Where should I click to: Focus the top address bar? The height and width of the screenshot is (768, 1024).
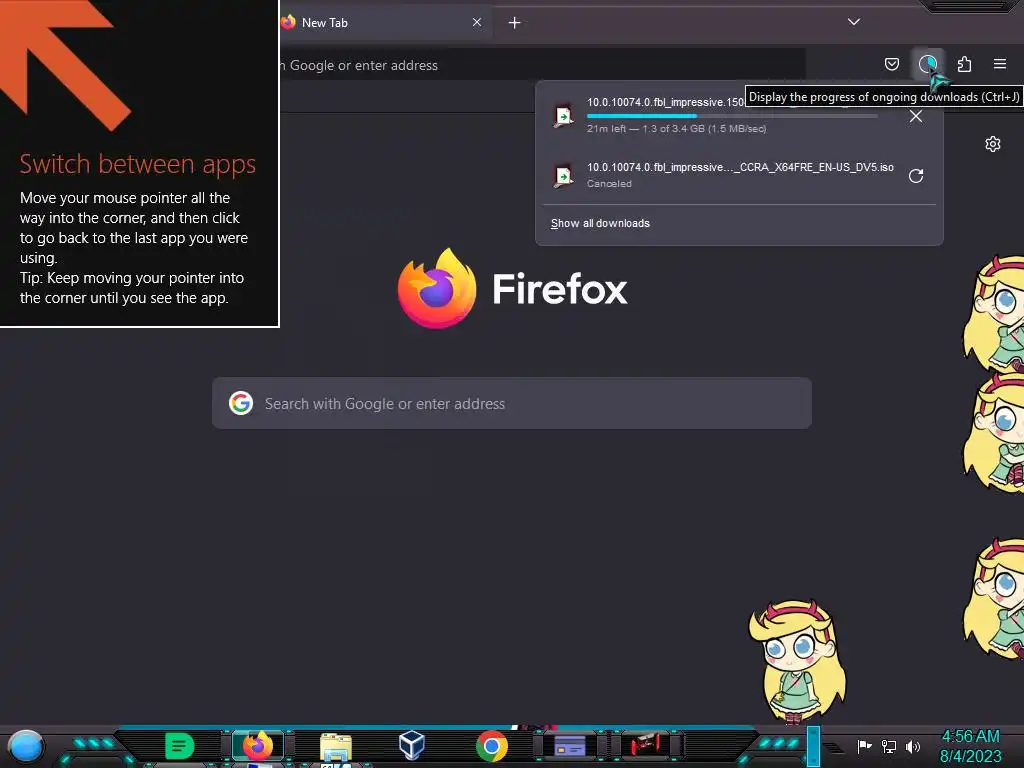click(542, 65)
